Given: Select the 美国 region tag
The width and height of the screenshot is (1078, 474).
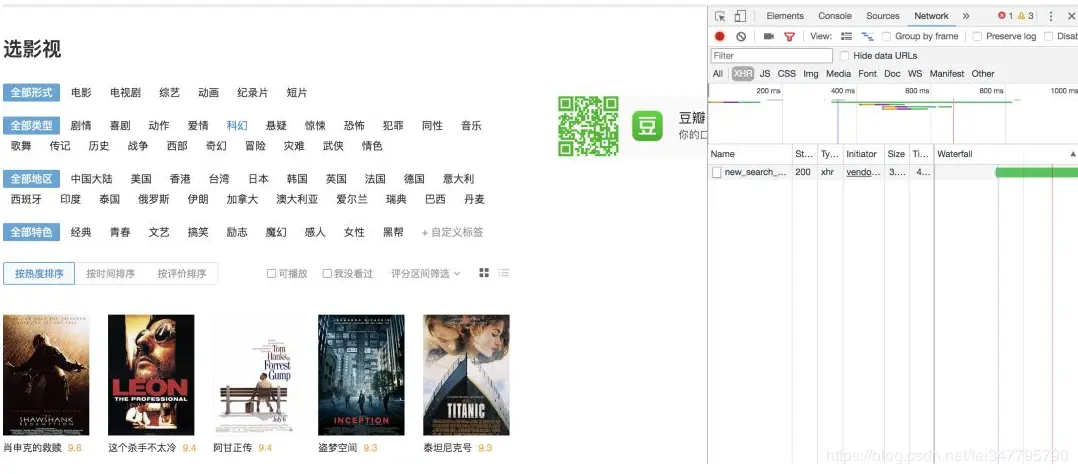Looking at the screenshot, I should [x=141, y=179].
